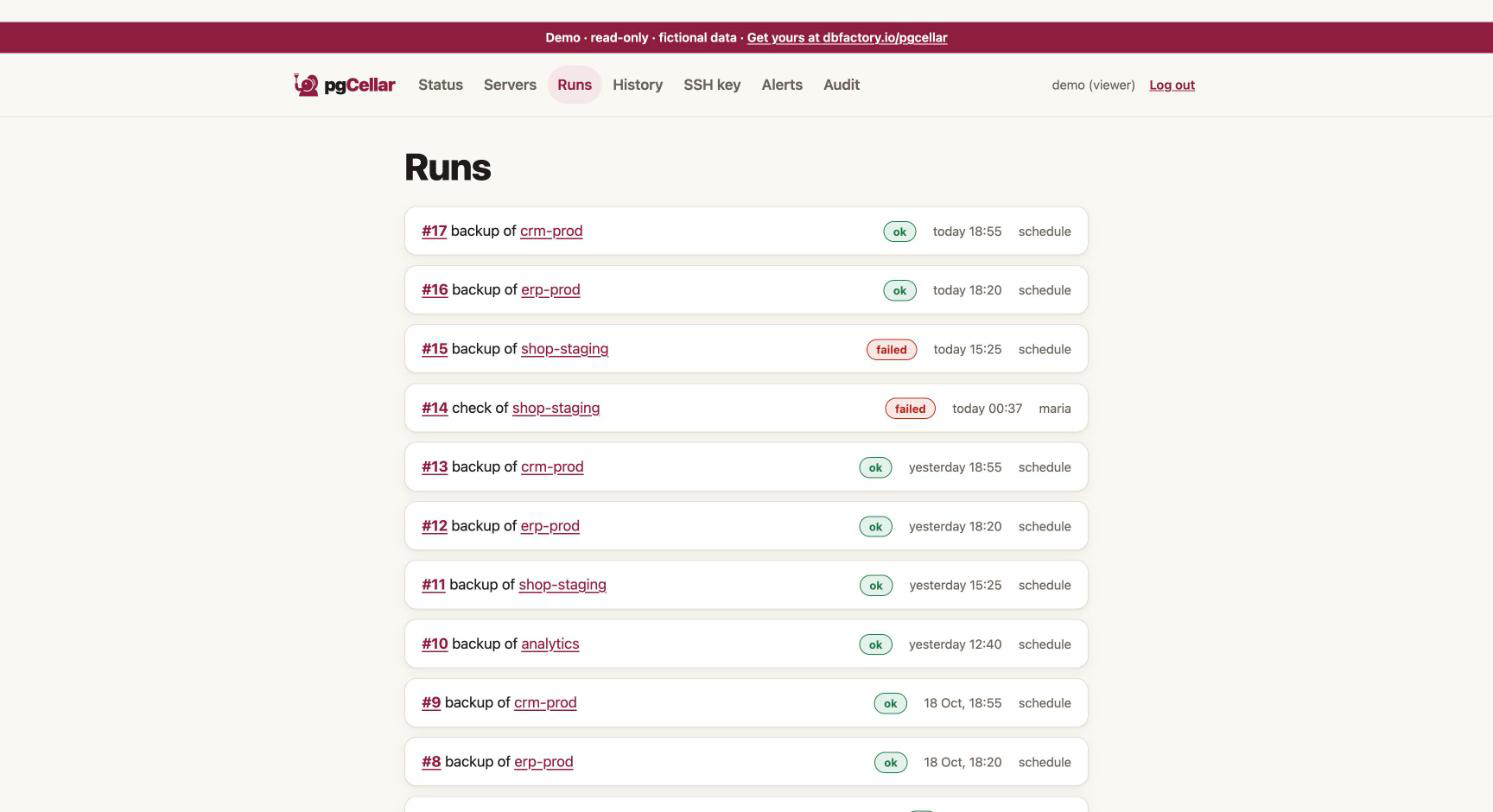1493x812 pixels.
Task: Click the "today 00:37" timestamp
Action: [987, 409]
